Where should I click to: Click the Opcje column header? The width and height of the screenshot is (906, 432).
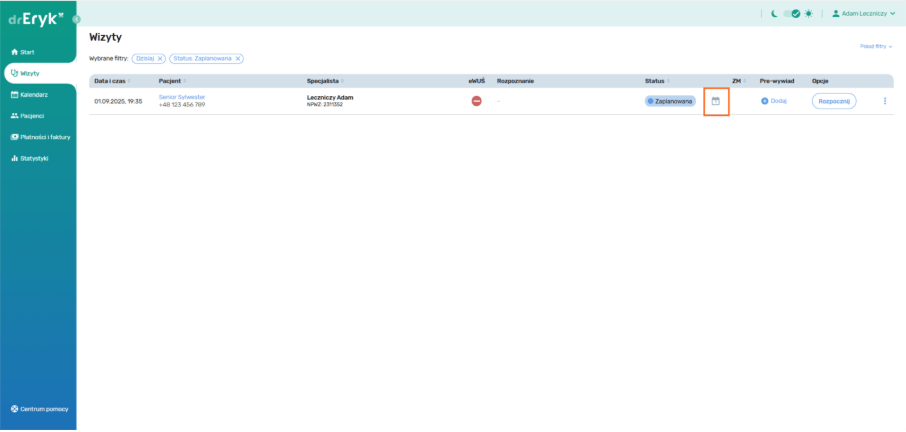click(x=820, y=81)
